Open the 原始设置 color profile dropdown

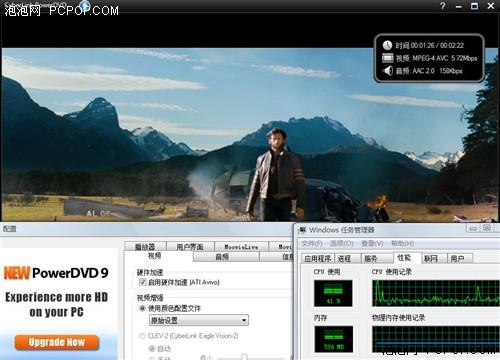[x=199, y=321]
